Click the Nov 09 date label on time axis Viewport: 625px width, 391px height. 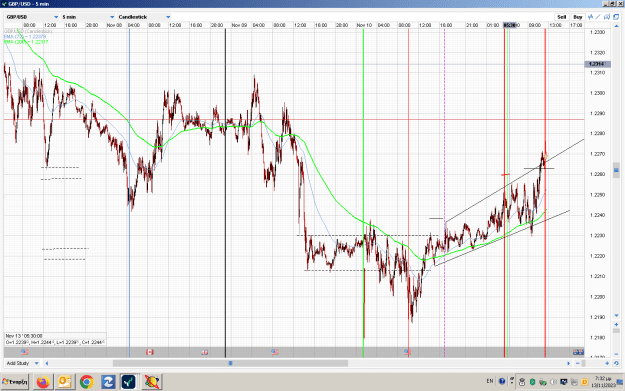pyautogui.click(x=239, y=25)
